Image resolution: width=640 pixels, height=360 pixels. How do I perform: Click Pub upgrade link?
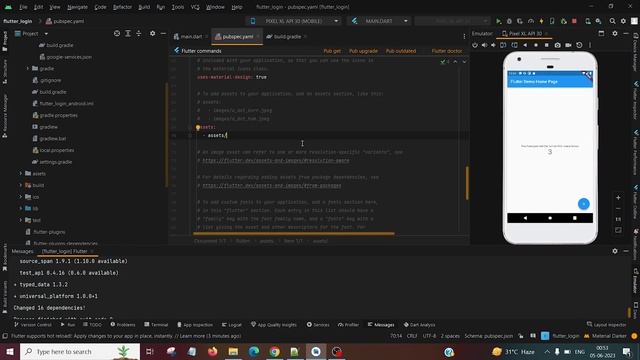363,51
